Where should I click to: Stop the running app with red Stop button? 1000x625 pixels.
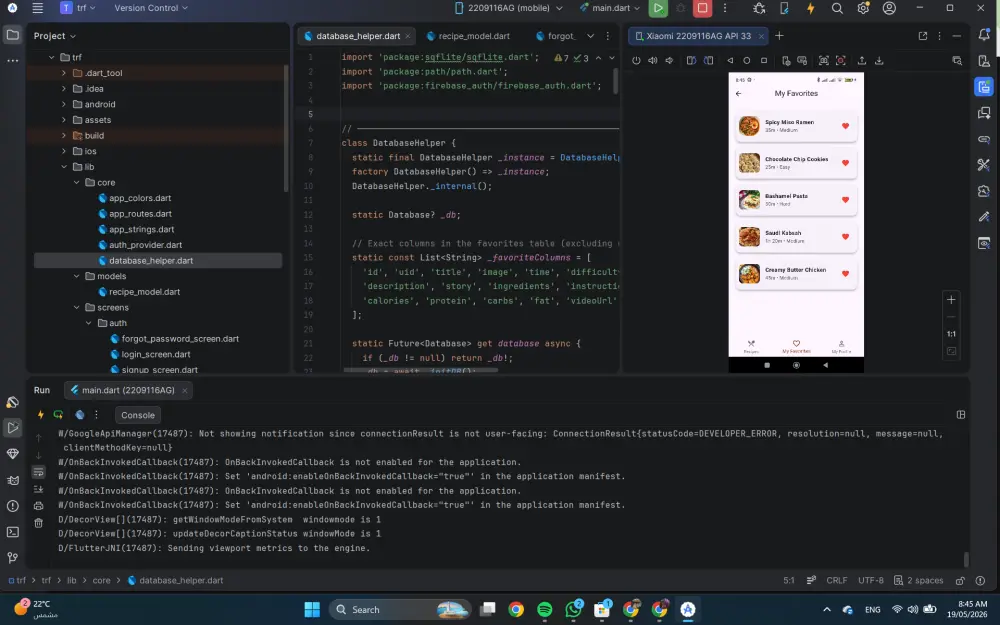pyautogui.click(x=702, y=8)
